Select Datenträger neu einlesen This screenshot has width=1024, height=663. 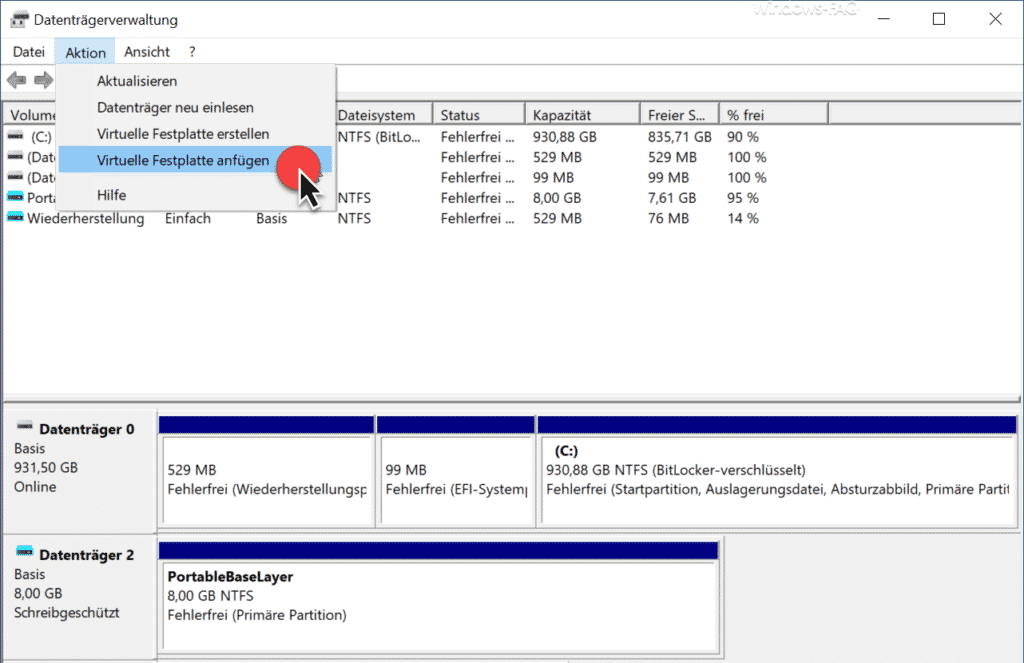click(195, 107)
